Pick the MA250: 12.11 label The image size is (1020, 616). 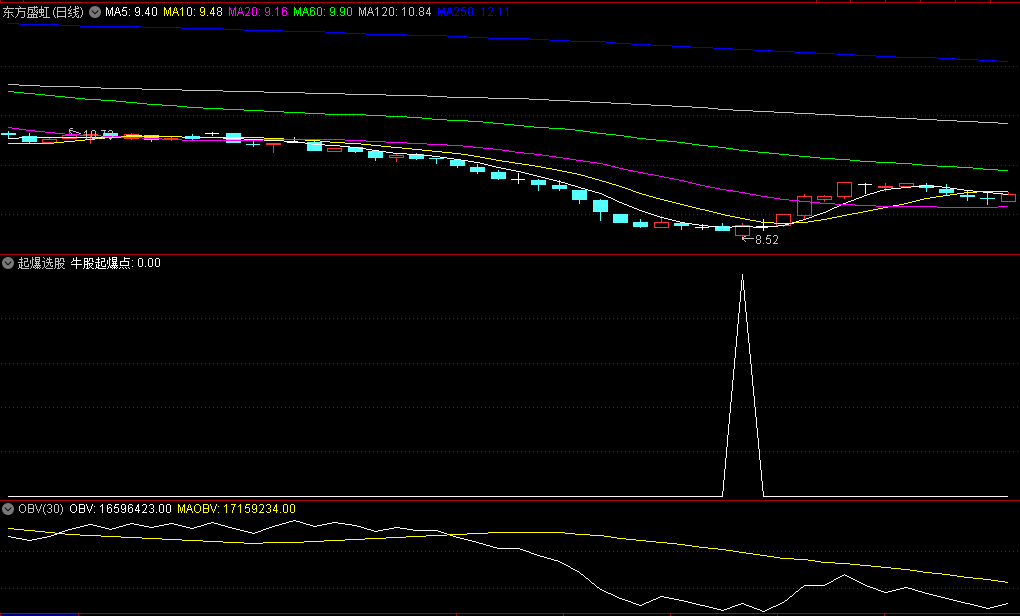tap(474, 12)
